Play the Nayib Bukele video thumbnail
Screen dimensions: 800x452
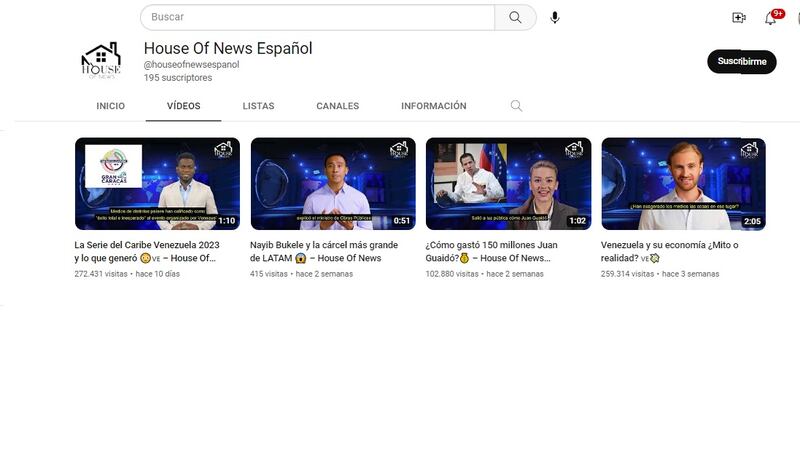click(x=333, y=184)
